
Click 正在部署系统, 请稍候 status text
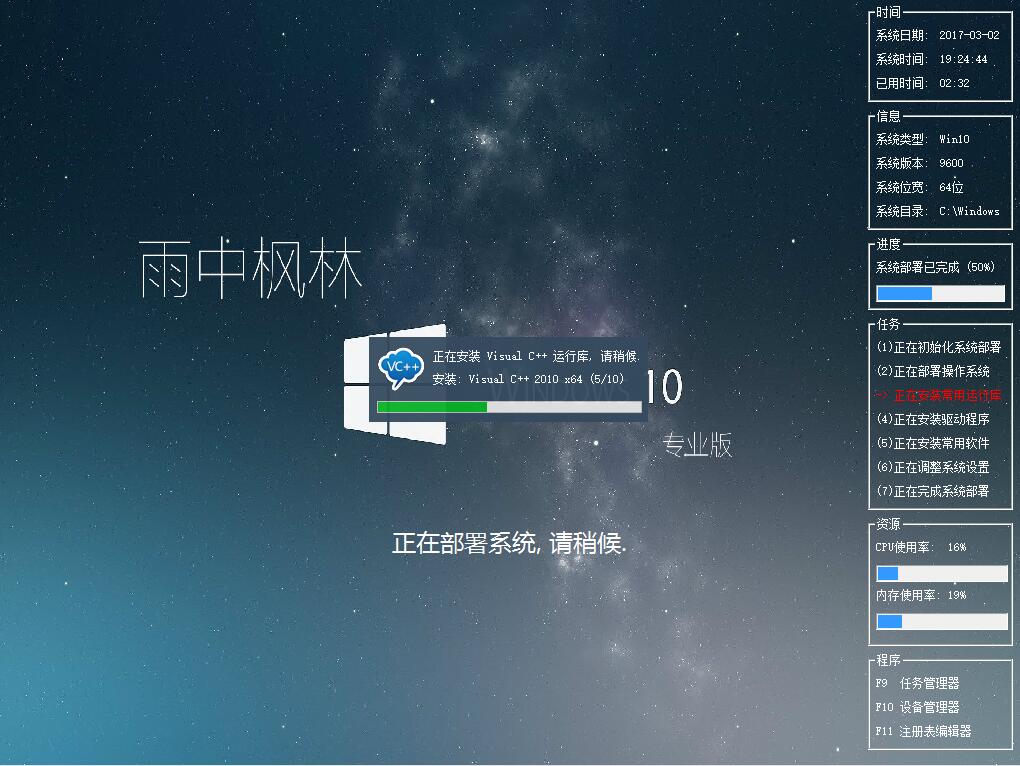509,543
